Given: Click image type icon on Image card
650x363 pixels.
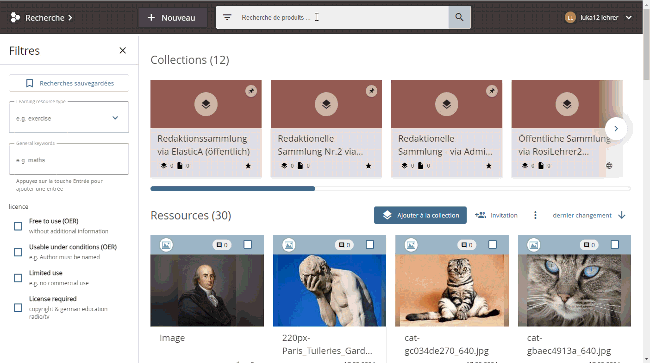Looking at the screenshot, I should (x=166, y=245).
